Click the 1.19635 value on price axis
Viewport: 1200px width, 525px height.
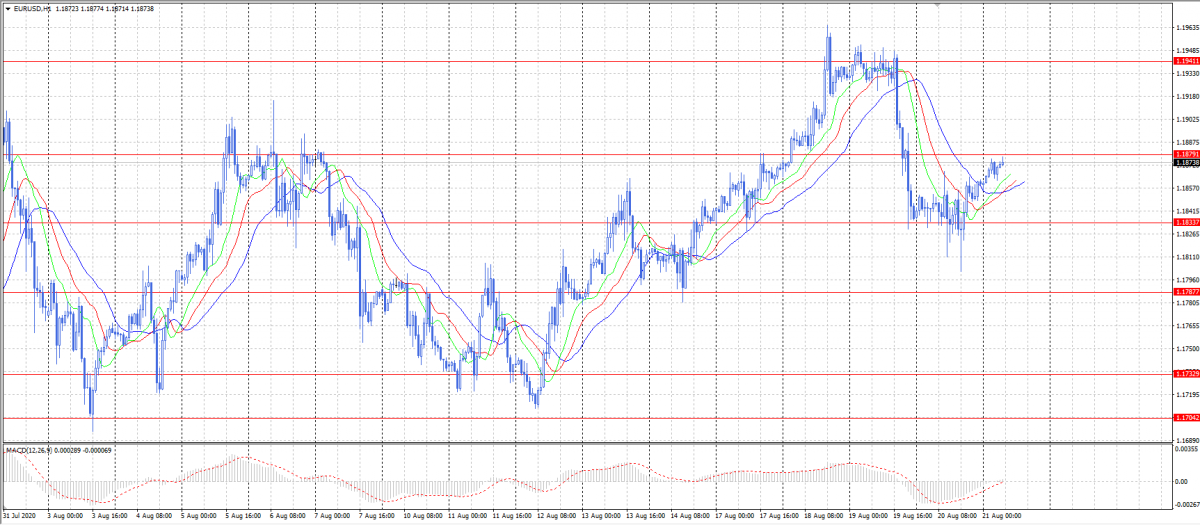[x=1187, y=28]
